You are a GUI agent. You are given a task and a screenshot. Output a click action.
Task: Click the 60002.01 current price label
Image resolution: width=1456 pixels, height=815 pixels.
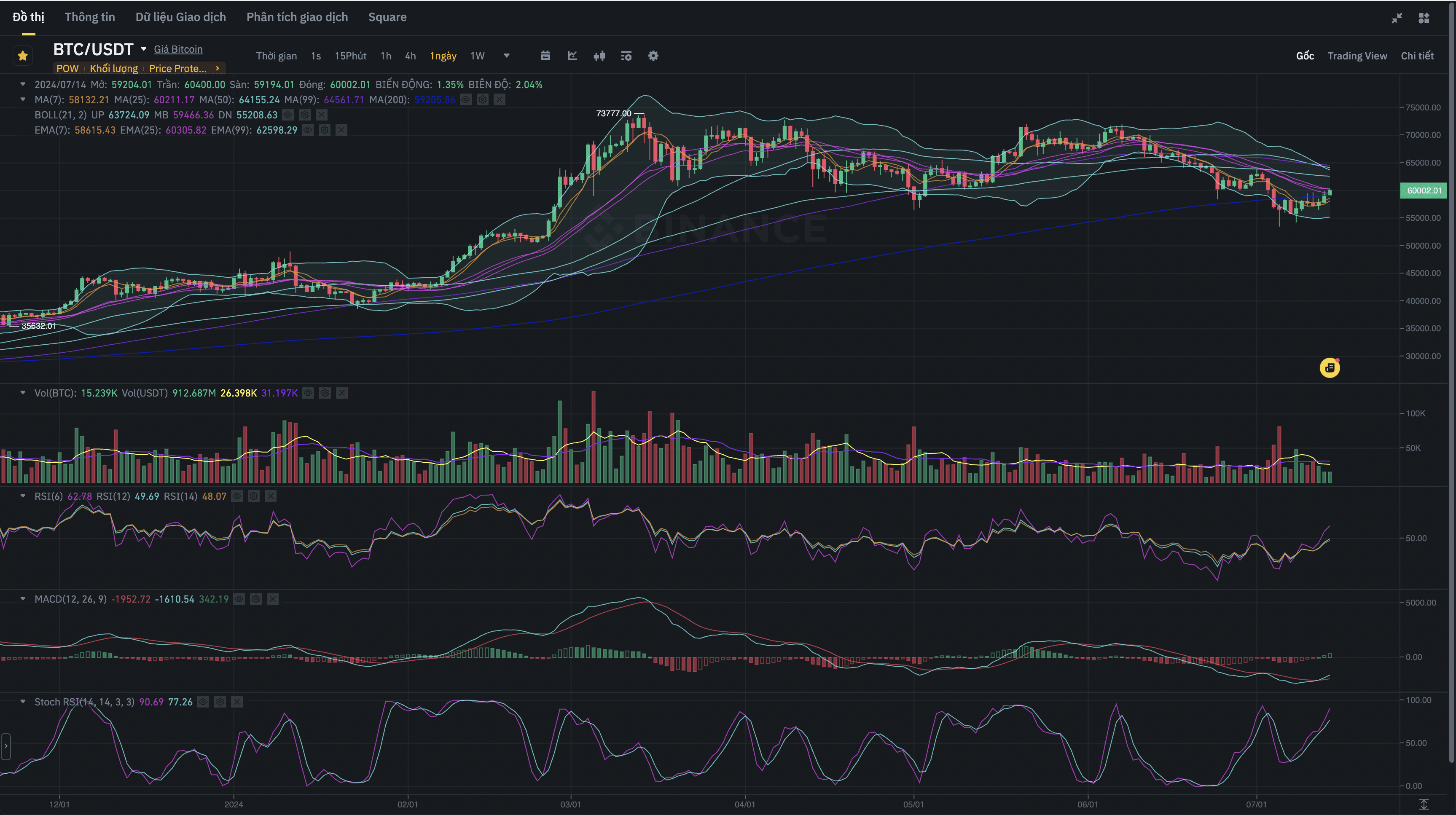point(1424,190)
